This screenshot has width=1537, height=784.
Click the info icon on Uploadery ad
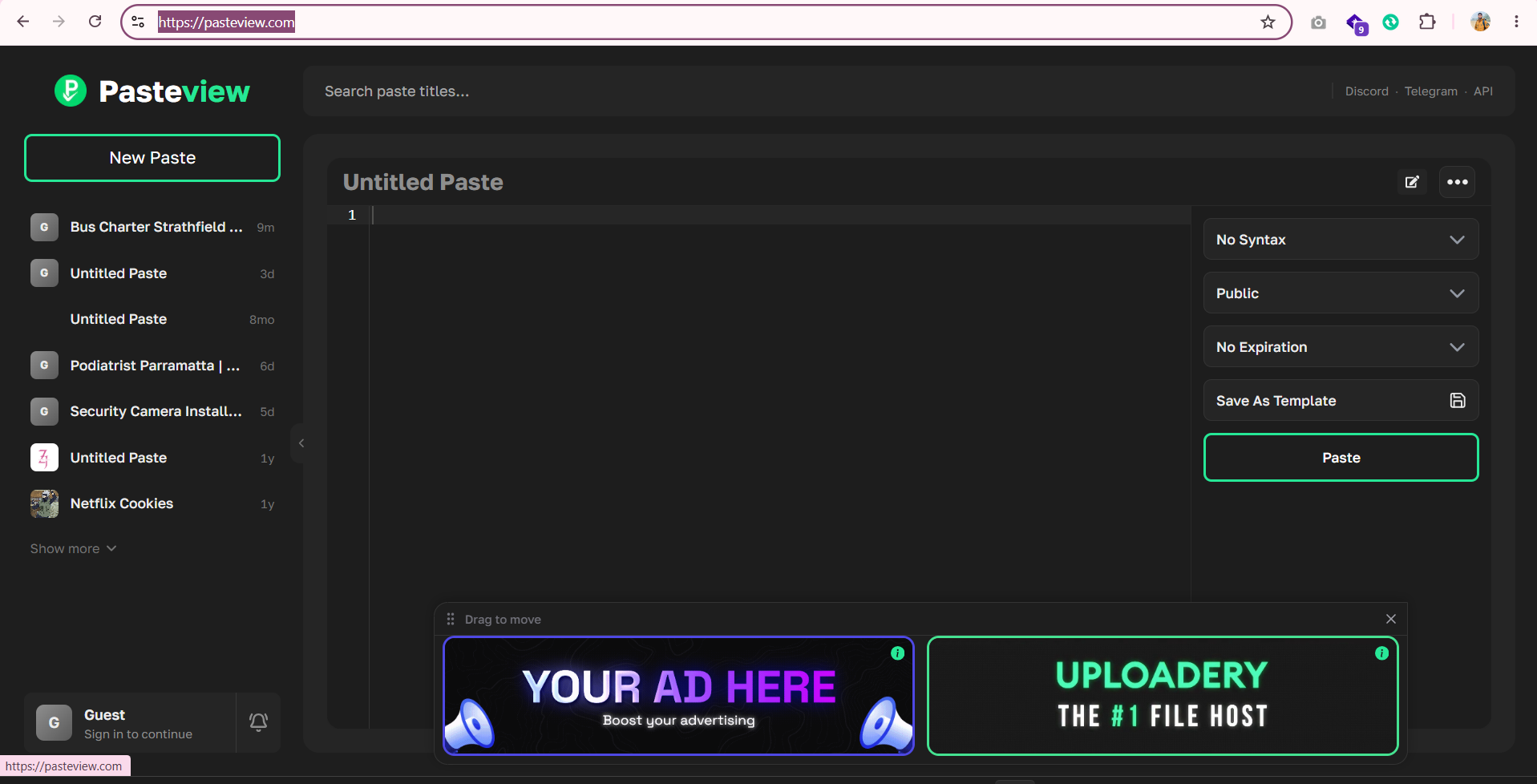click(x=1381, y=653)
